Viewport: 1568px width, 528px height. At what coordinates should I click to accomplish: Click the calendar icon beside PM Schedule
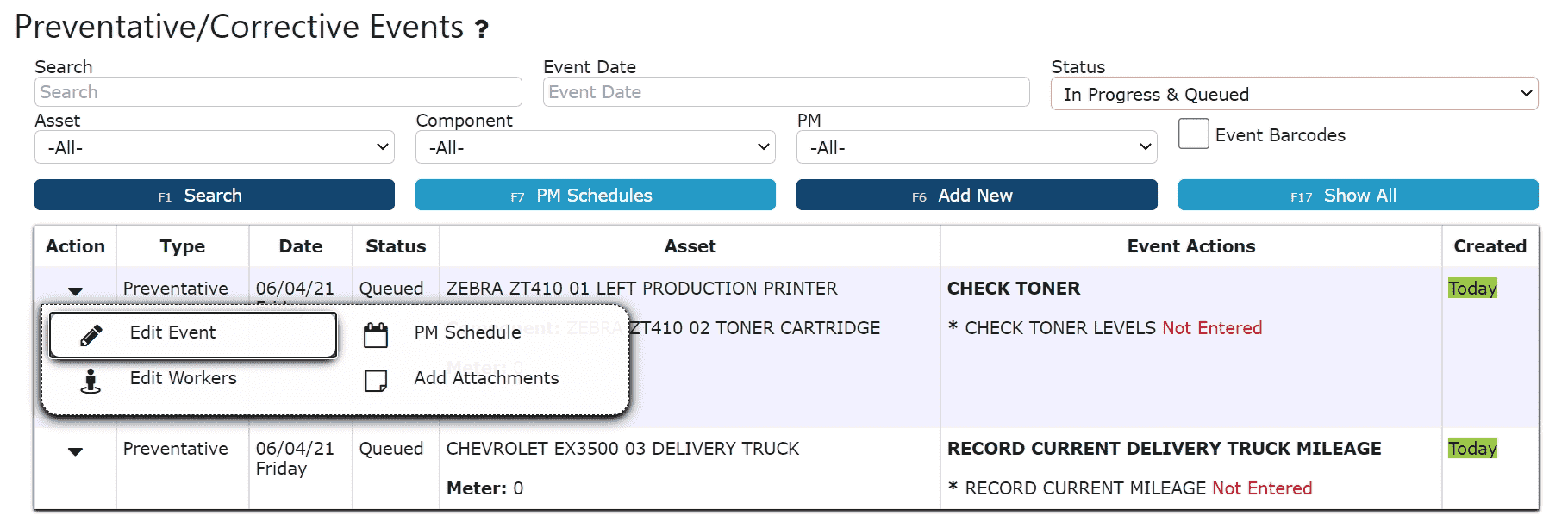click(376, 335)
